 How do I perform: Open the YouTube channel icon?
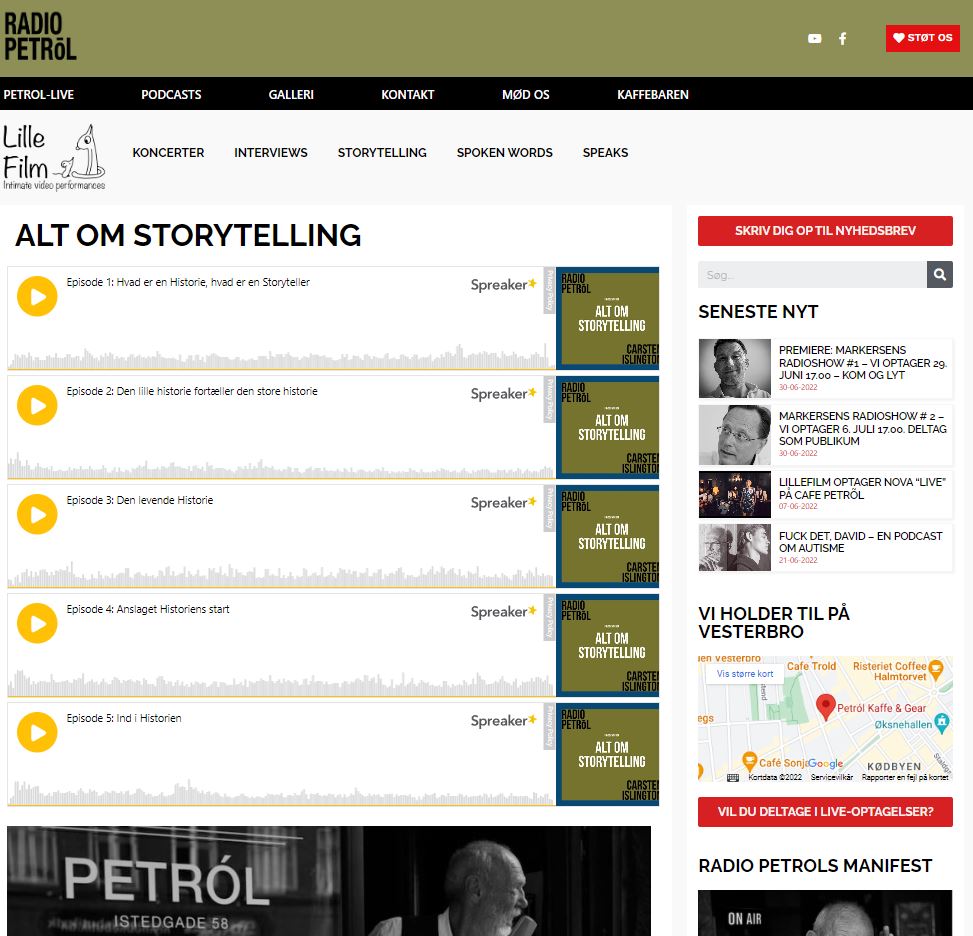[x=815, y=38]
